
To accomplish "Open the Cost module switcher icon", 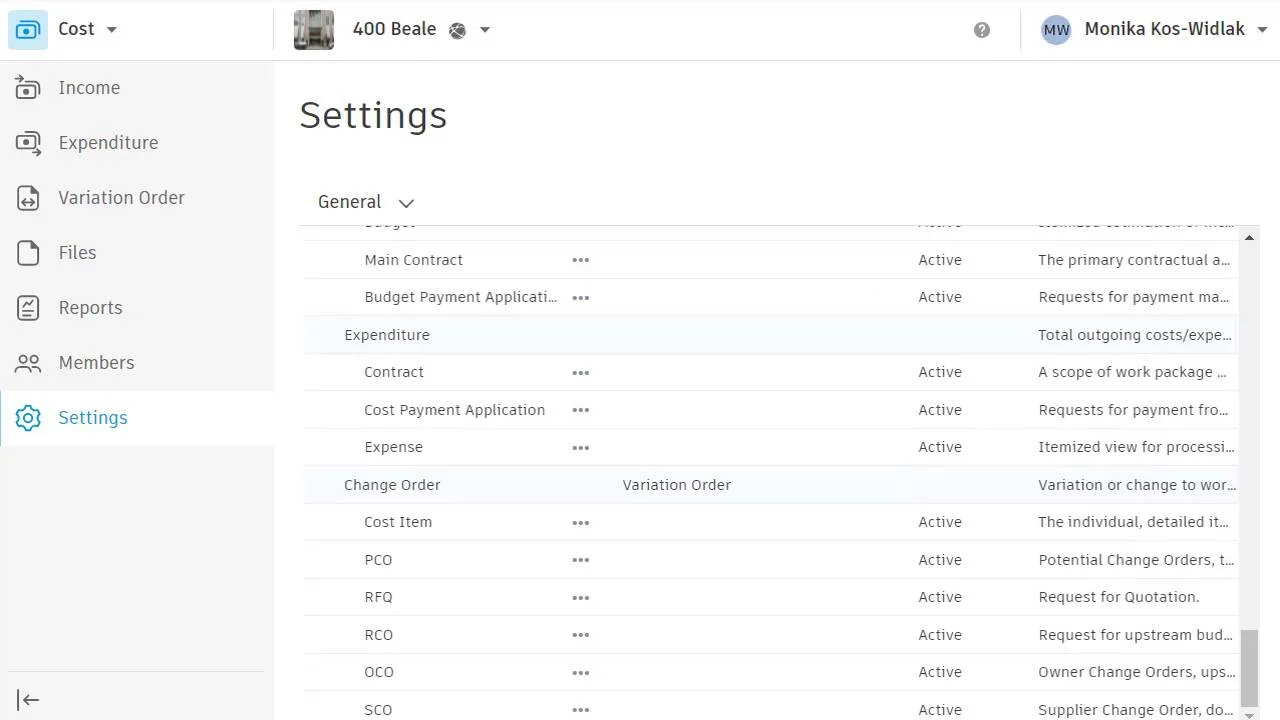I will 28,29.
